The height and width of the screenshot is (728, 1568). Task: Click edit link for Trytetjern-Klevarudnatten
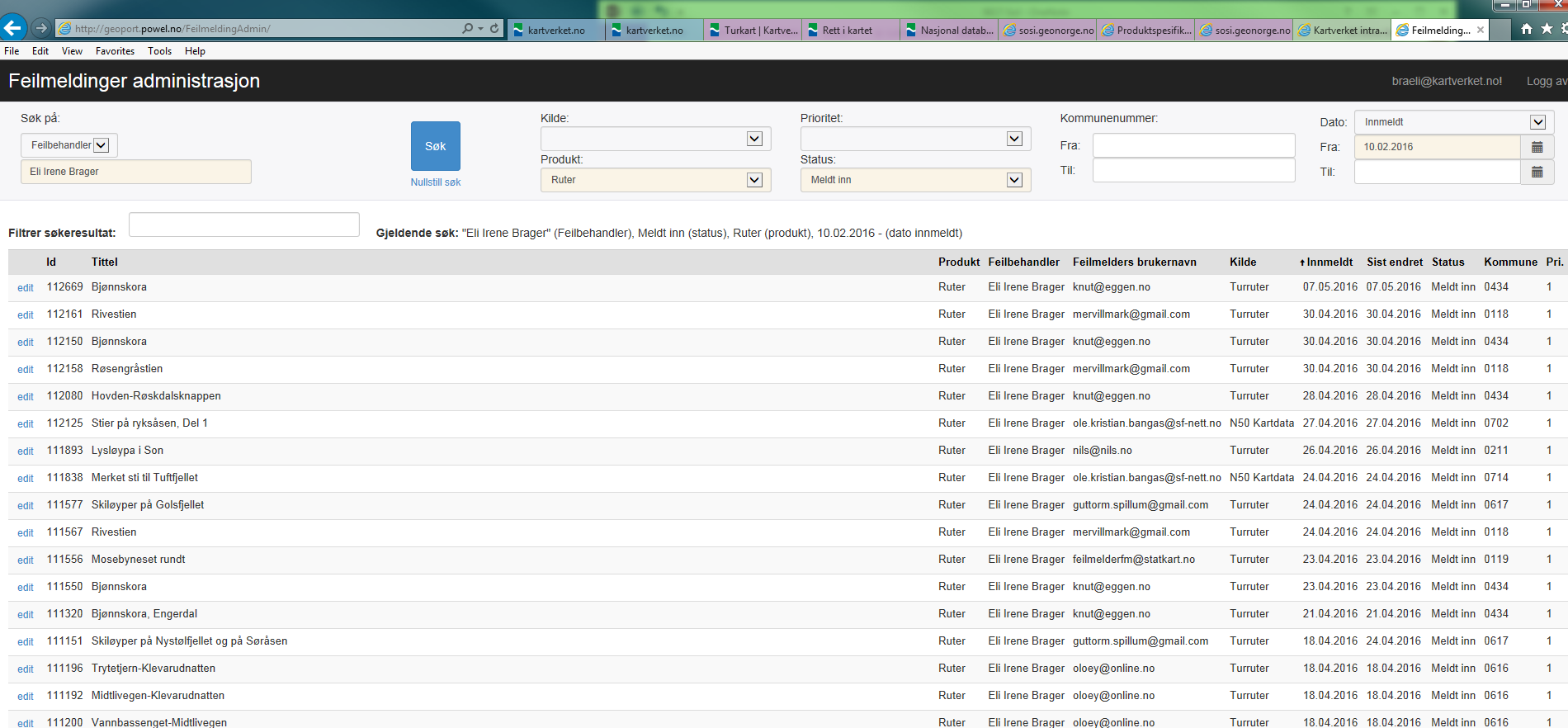26,669
